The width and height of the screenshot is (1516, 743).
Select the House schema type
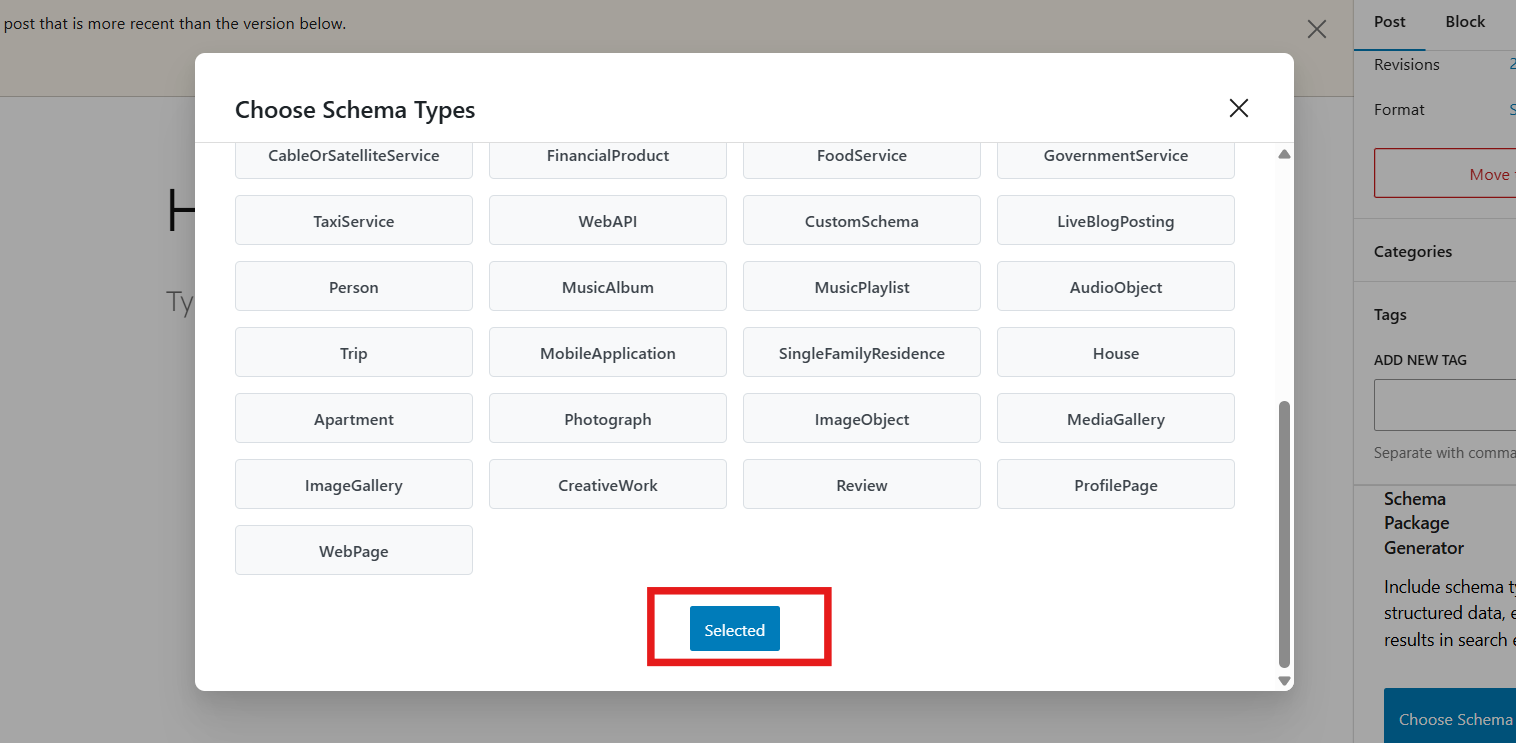click(1116, 352)
